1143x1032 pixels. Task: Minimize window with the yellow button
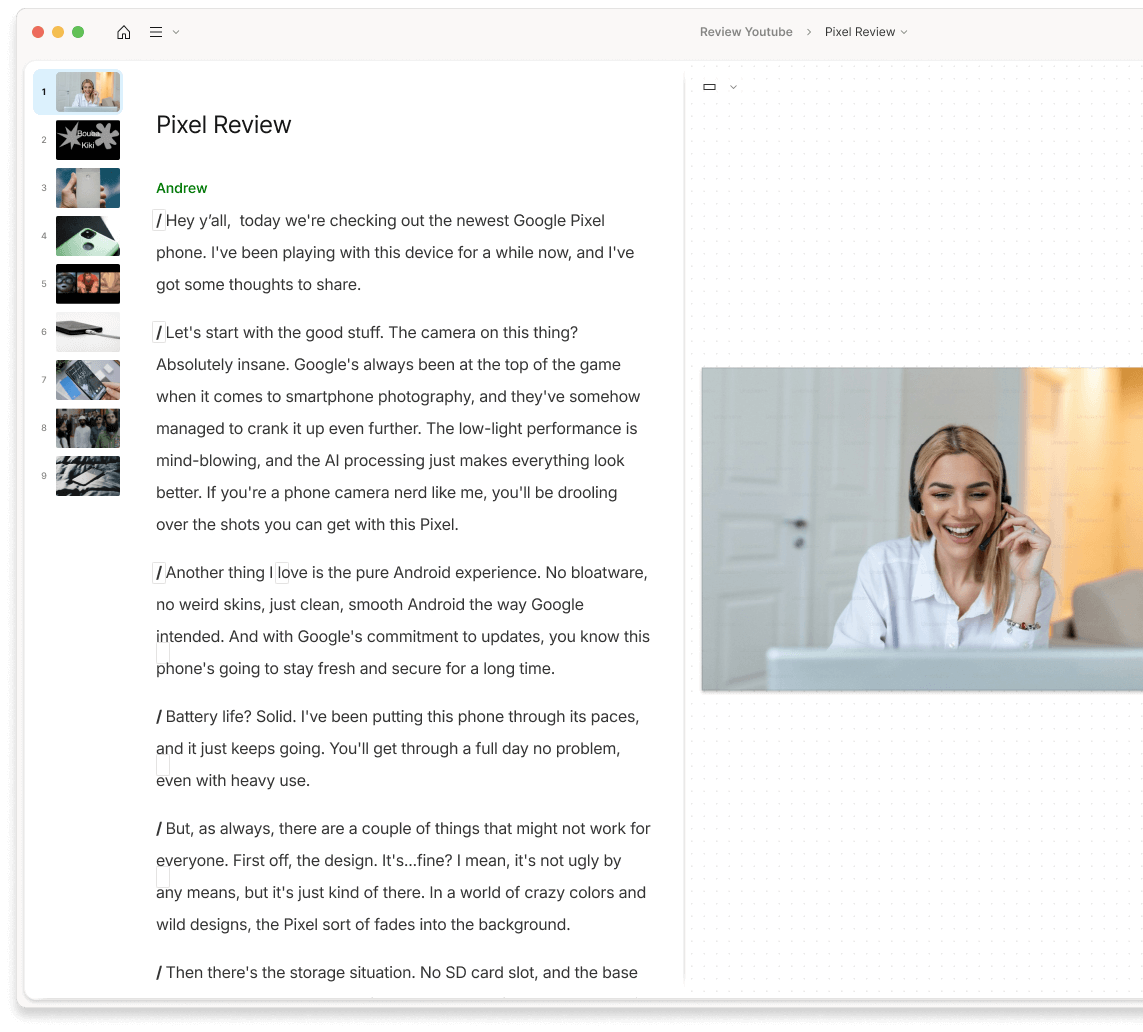click(58, 32)
